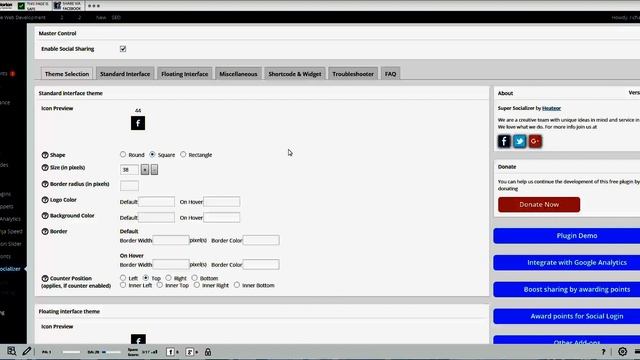Click the page analysis magnifier icon in bottom bar
640x360 pixels.
pyautogui.click(x=11, y=351)
